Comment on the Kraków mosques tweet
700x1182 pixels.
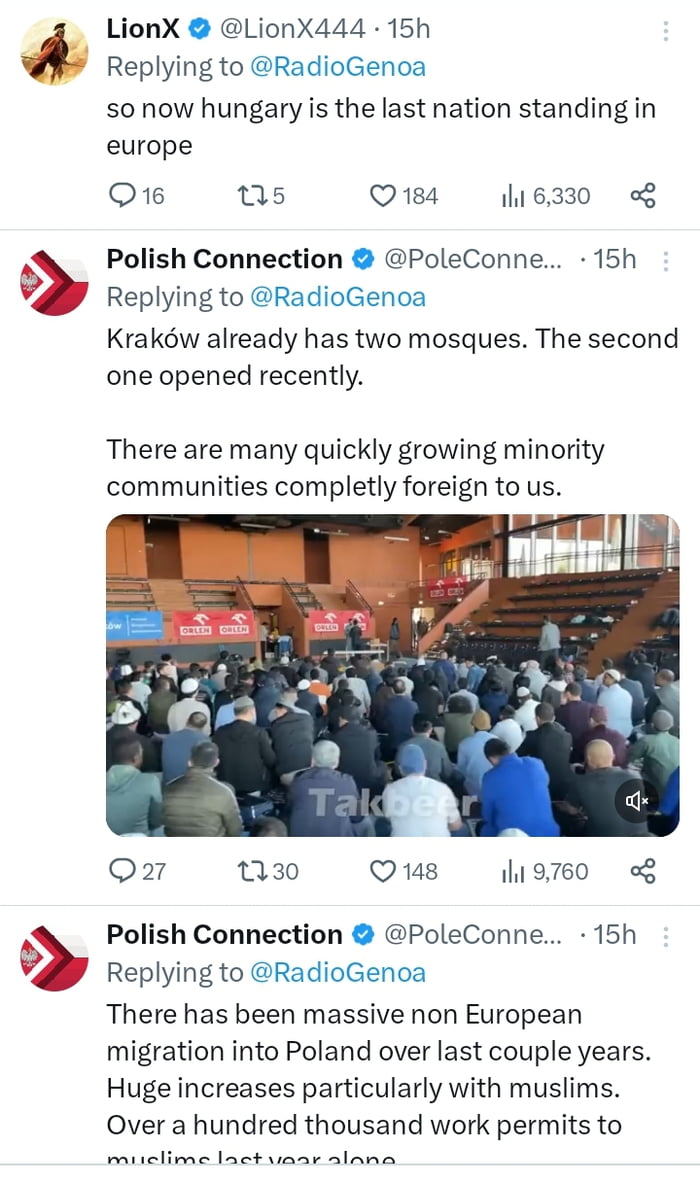[x=121, y=871]
